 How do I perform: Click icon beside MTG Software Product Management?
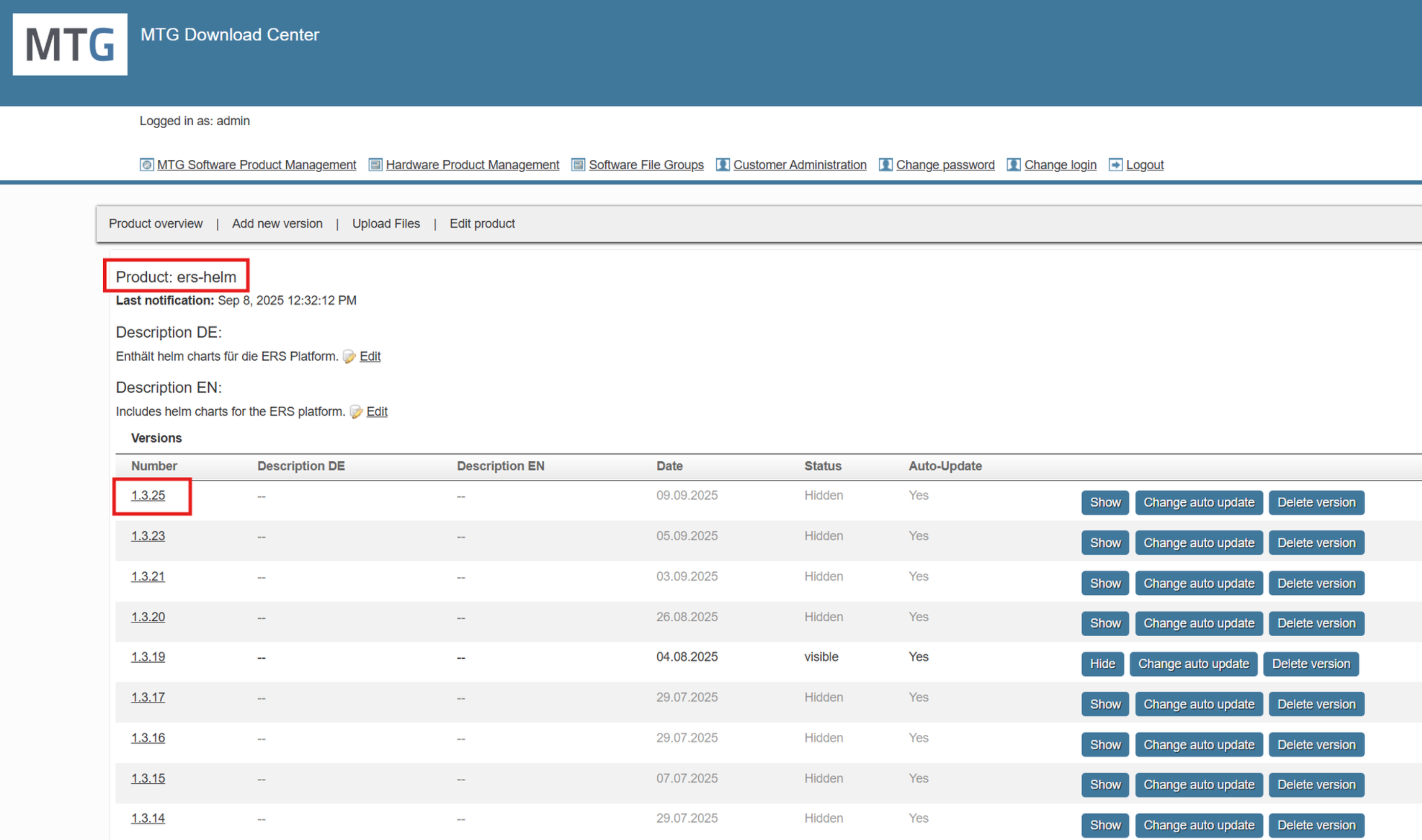coord(147,165)
